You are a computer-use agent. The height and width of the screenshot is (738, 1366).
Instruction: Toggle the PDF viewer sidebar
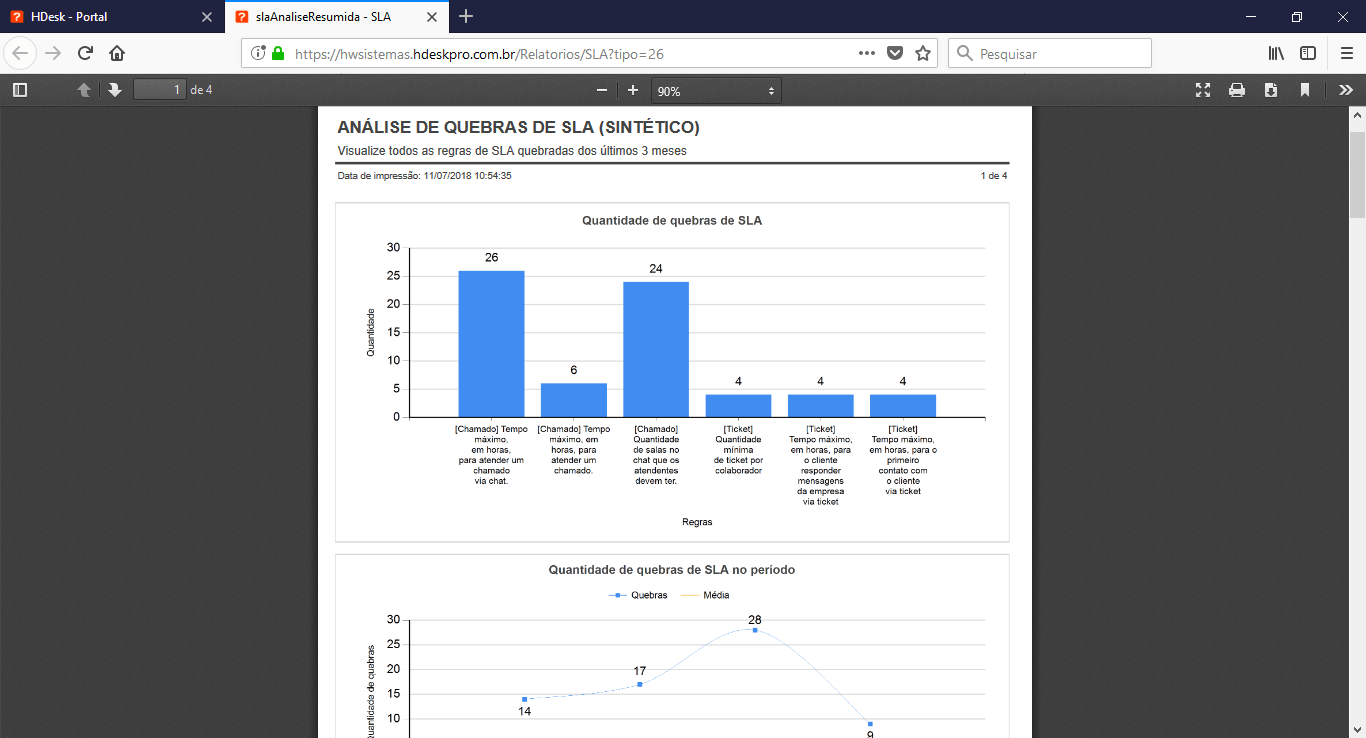click(20, 90)
